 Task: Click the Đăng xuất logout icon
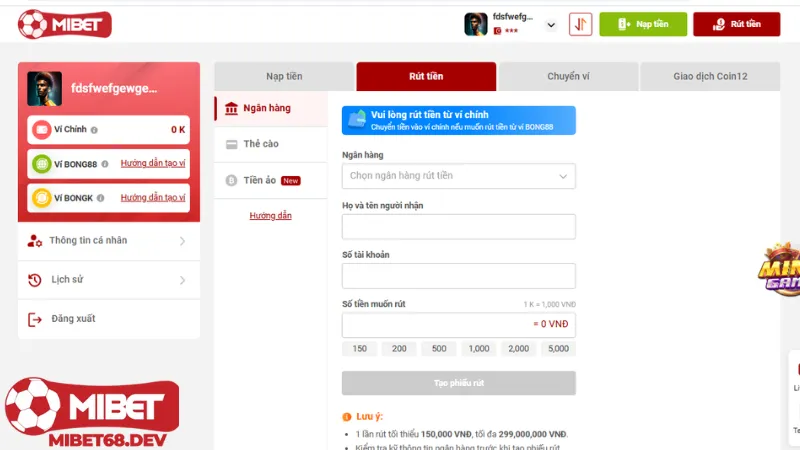tap(35, 319)
